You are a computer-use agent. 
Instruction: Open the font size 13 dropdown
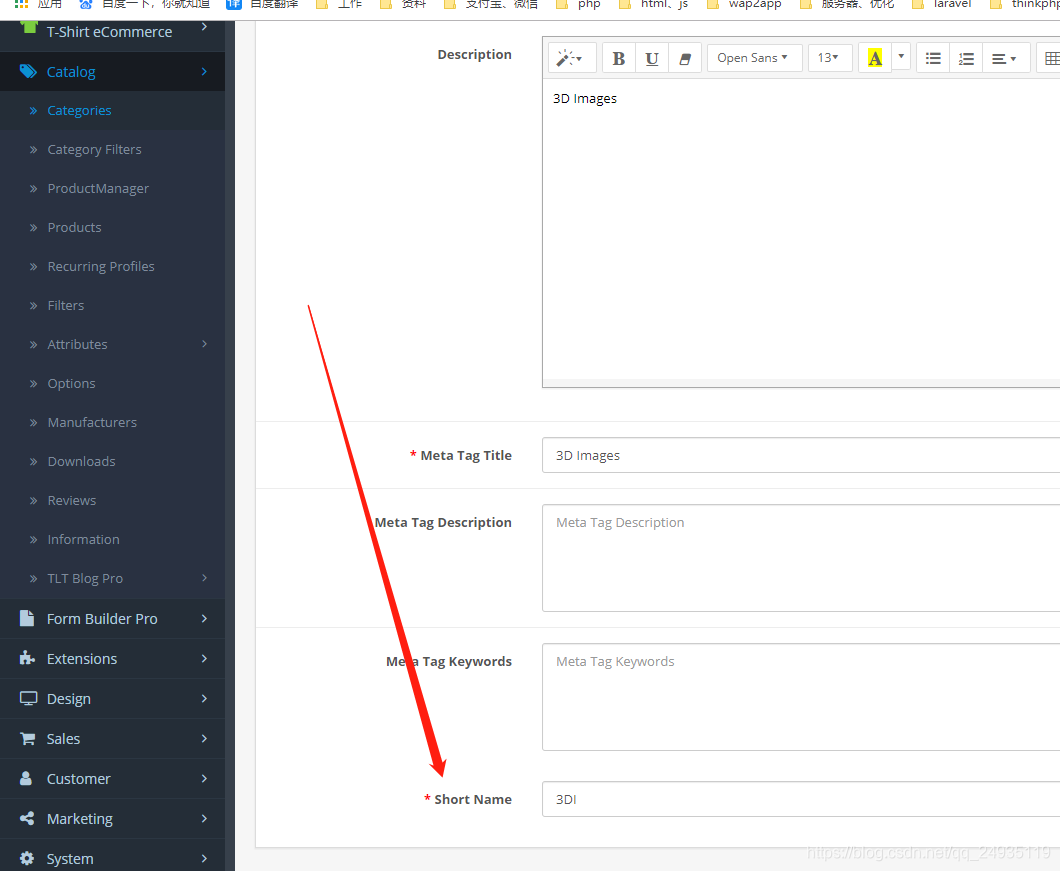tap(829, 57)
